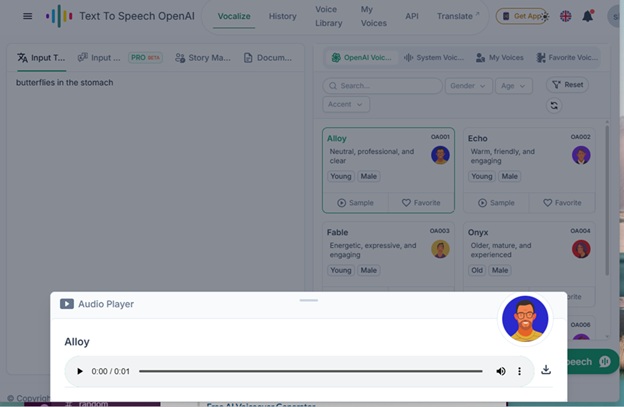Open the API page
Image resolution: width=624 pixels, height=407 pixels.
point(412,16)
